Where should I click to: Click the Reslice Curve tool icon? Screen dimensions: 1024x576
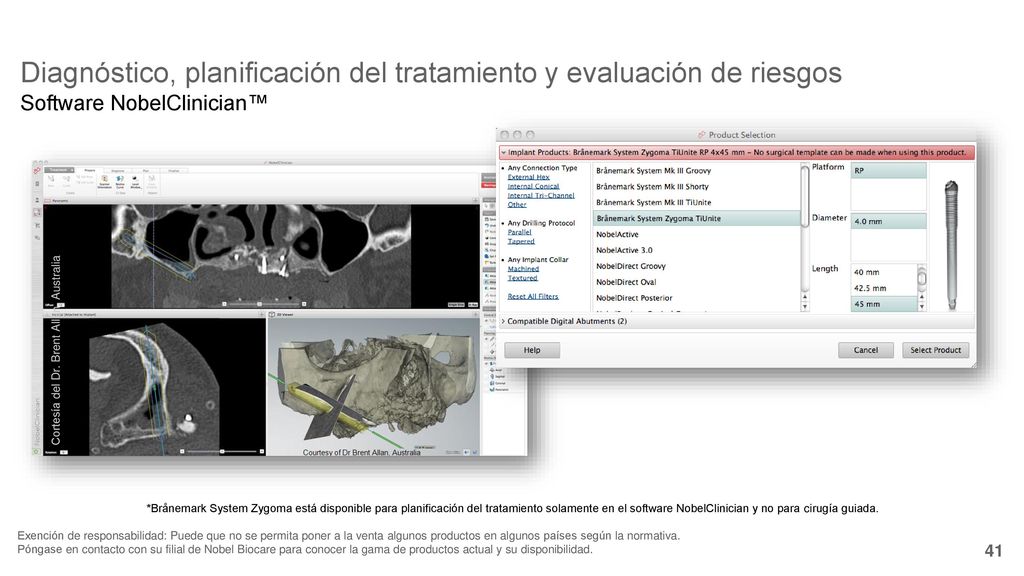[120, 181]
